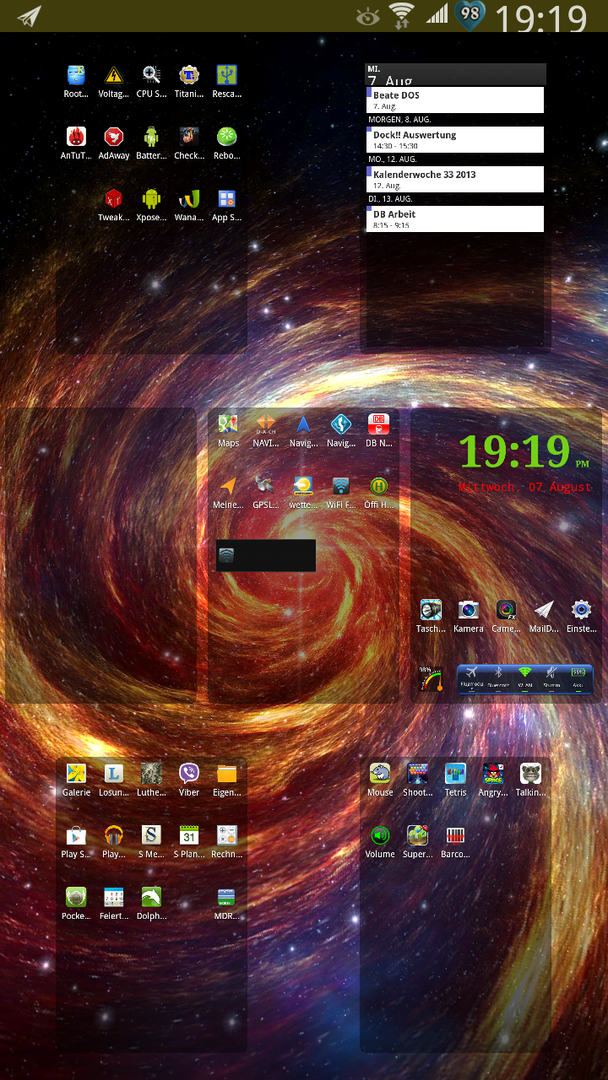The height and width of the screenshot is (1080, 608).
Task: Launch the Voltage control app
Action: click(x=114, y=75)
